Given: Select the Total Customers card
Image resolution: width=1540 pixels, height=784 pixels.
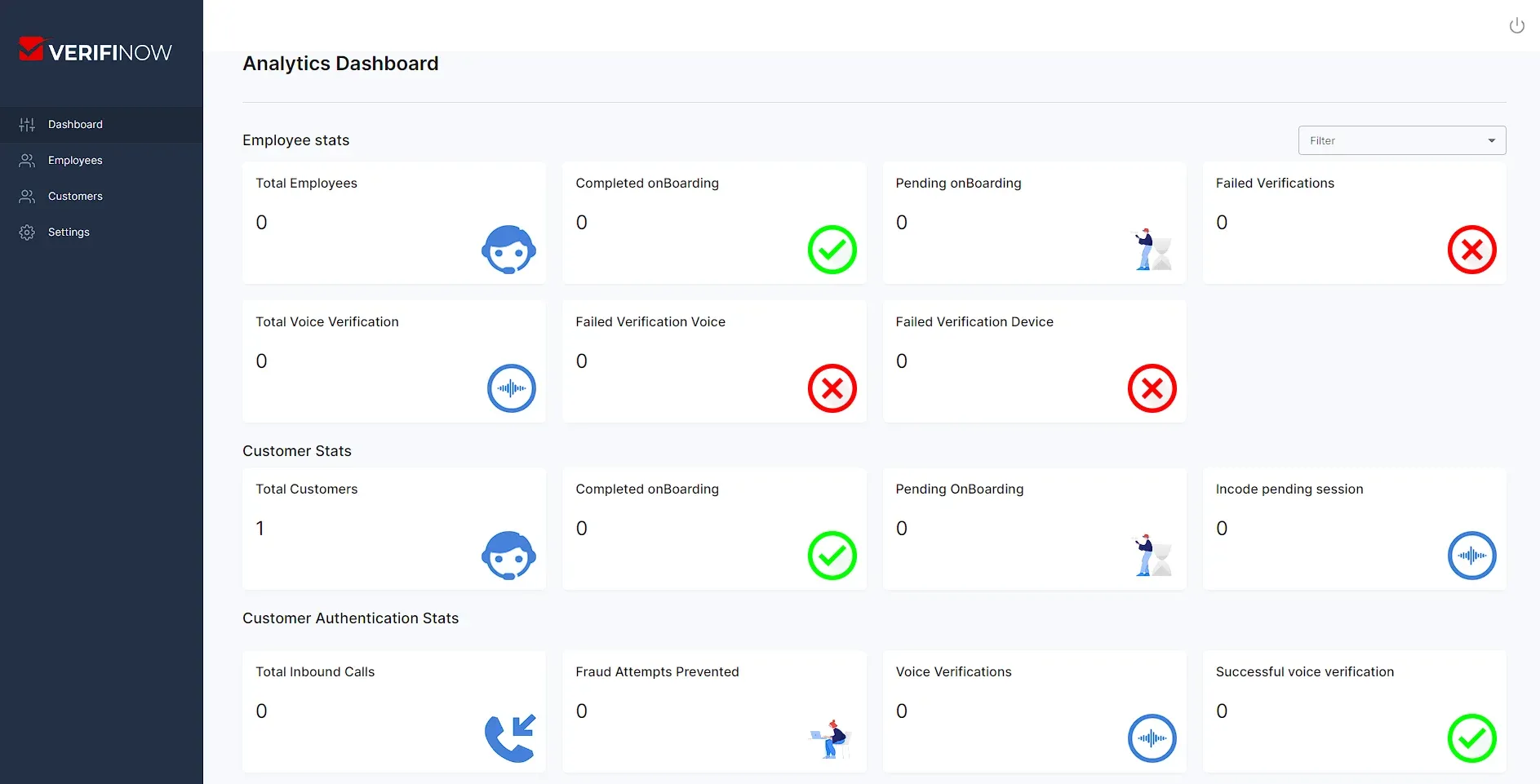Looking at the screenshot, I should (393, 528).
